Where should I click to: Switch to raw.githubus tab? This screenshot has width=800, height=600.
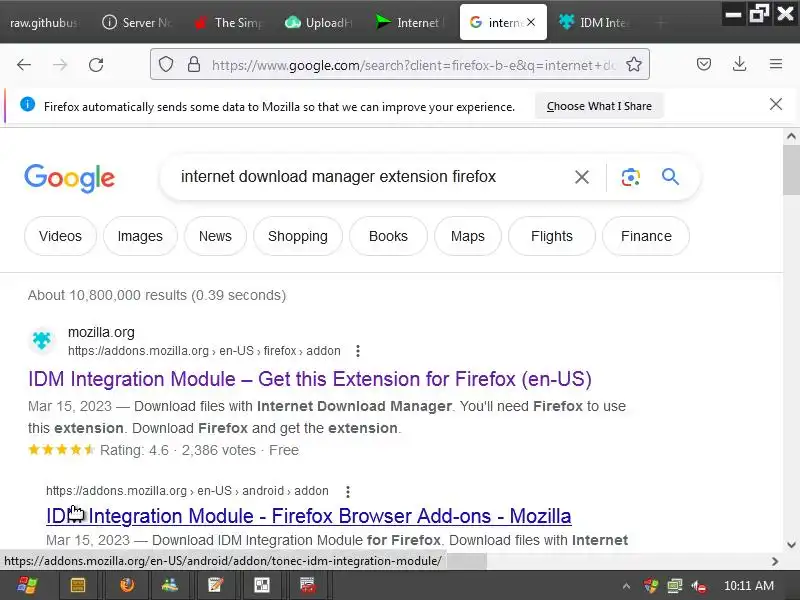point(44,23)
